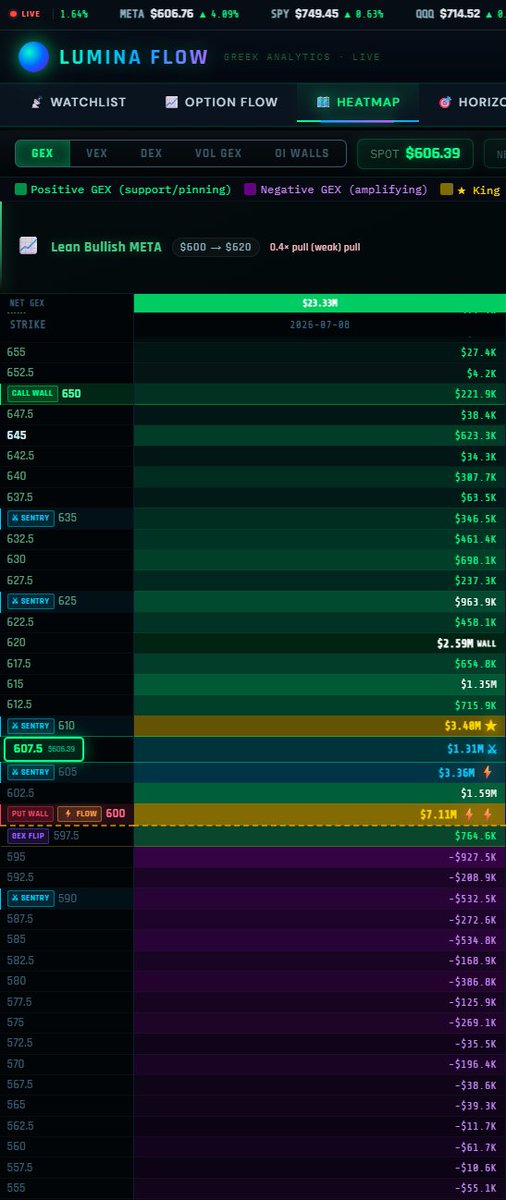Click the -$196.4K cell at strike 570
Image resolution: width=506 pixels, height=1200 pixels.
click(x=320, y=1064)
